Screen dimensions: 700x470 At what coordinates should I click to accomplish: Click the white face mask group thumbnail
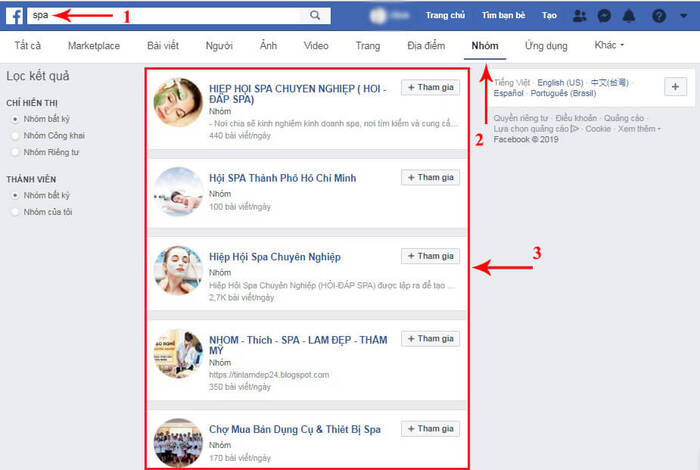[x=178, y=270]
